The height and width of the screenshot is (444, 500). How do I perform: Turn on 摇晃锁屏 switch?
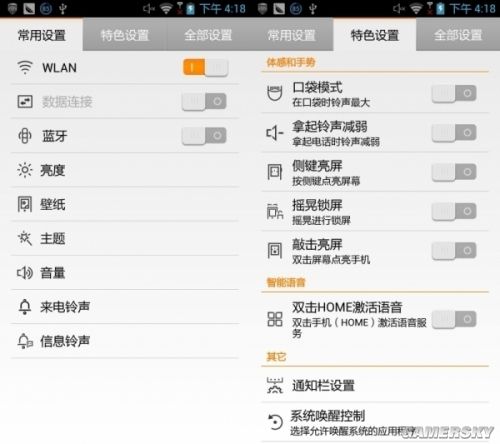(x=454, y=211)
